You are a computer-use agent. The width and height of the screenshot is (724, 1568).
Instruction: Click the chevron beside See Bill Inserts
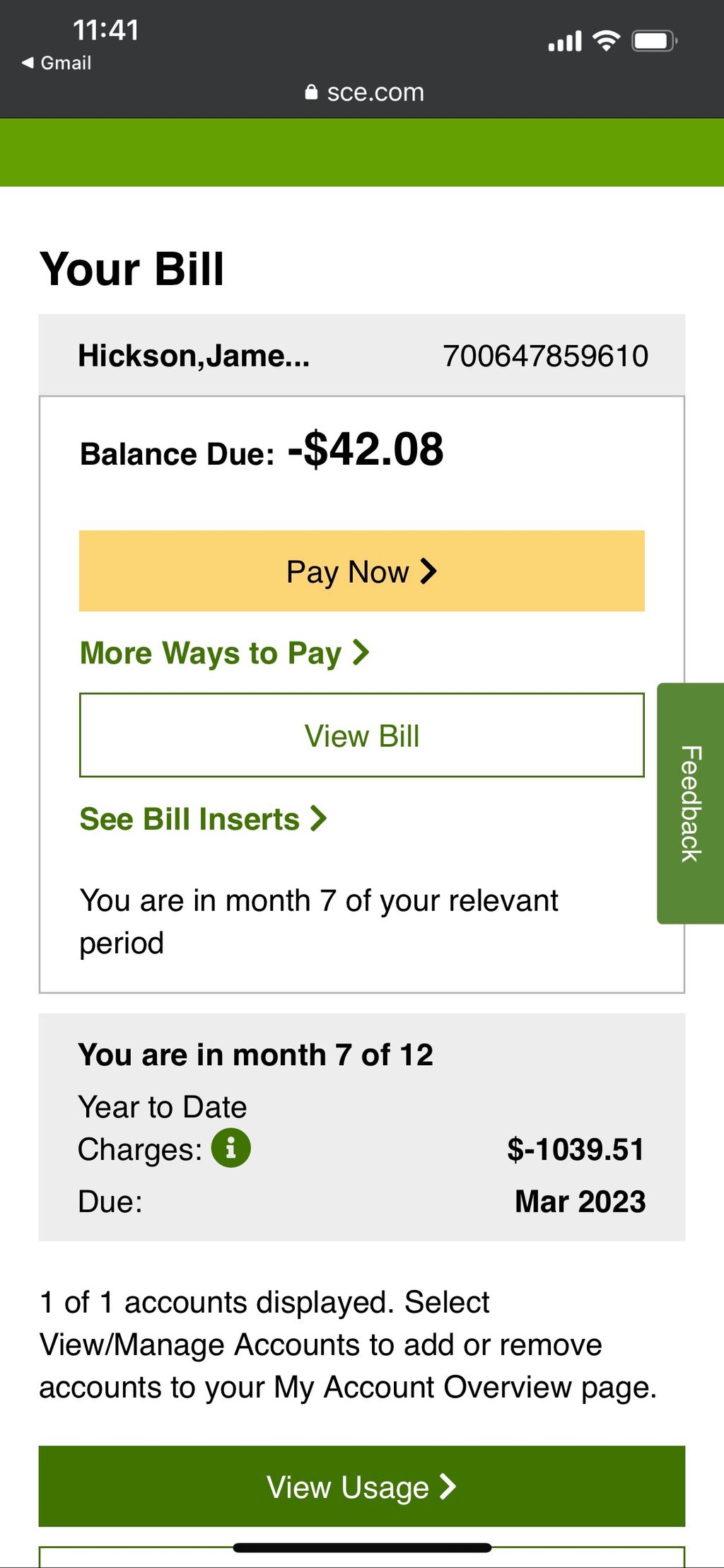point(319,818)
